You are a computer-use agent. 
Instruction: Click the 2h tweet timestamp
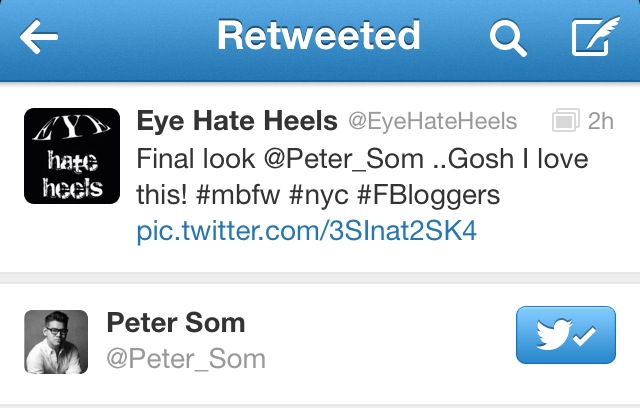(x=600, y=122)
